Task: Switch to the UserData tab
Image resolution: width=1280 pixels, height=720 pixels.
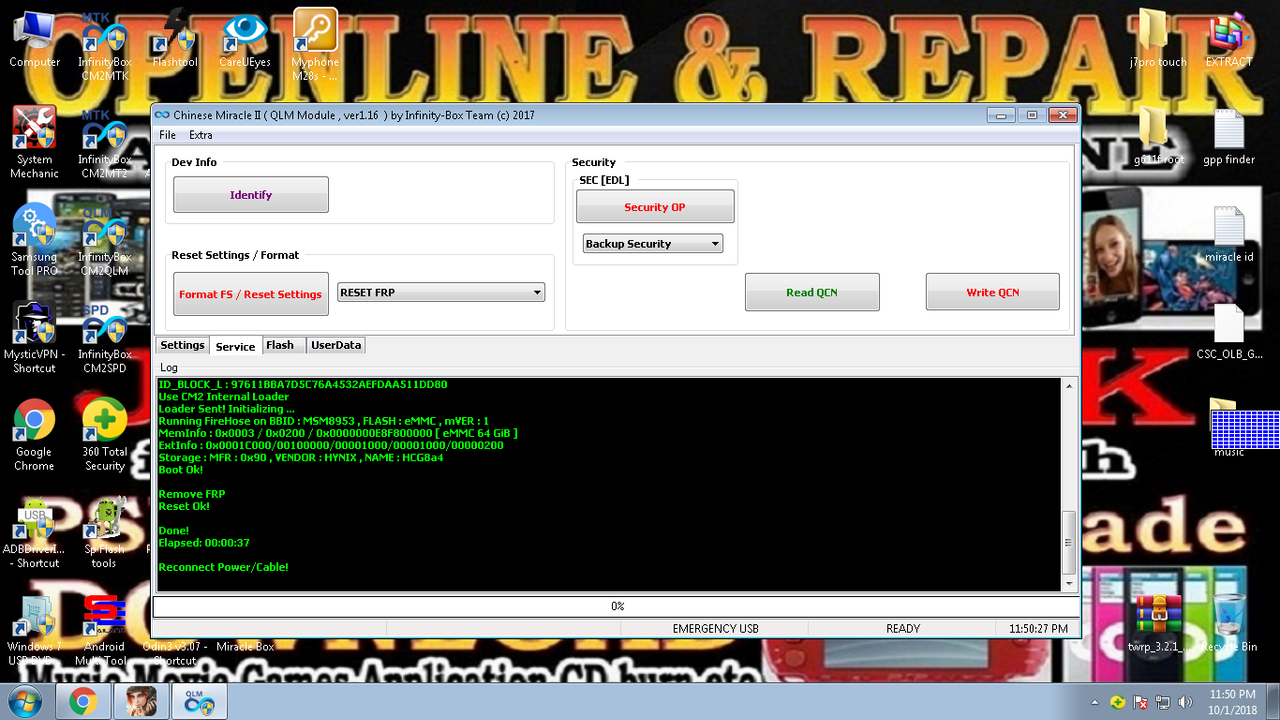Action: point(336,345)
